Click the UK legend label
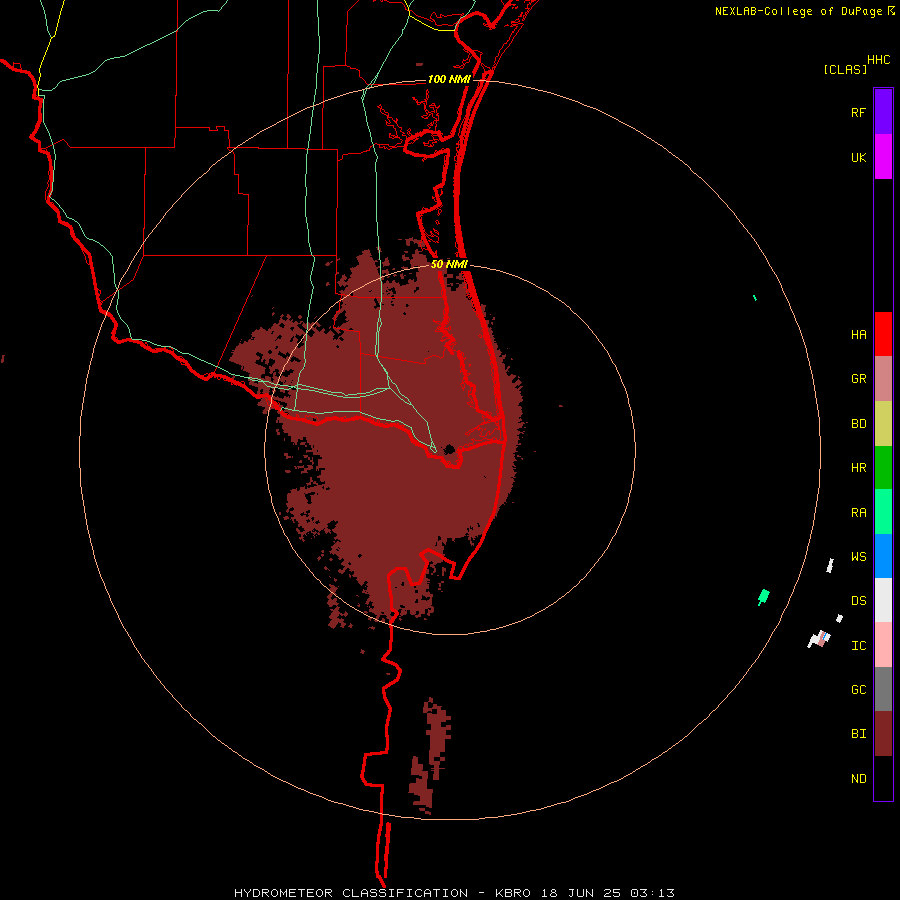This screenshot has width=900, height=900. [x=858, y=157]
